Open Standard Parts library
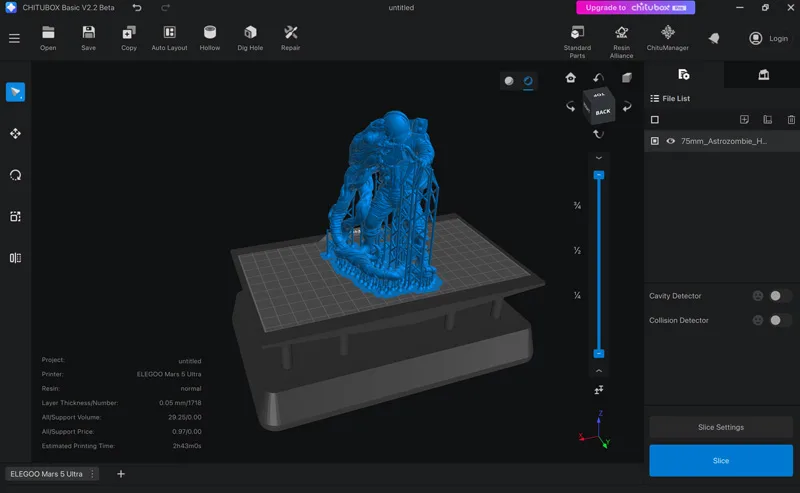 (577, 42)
